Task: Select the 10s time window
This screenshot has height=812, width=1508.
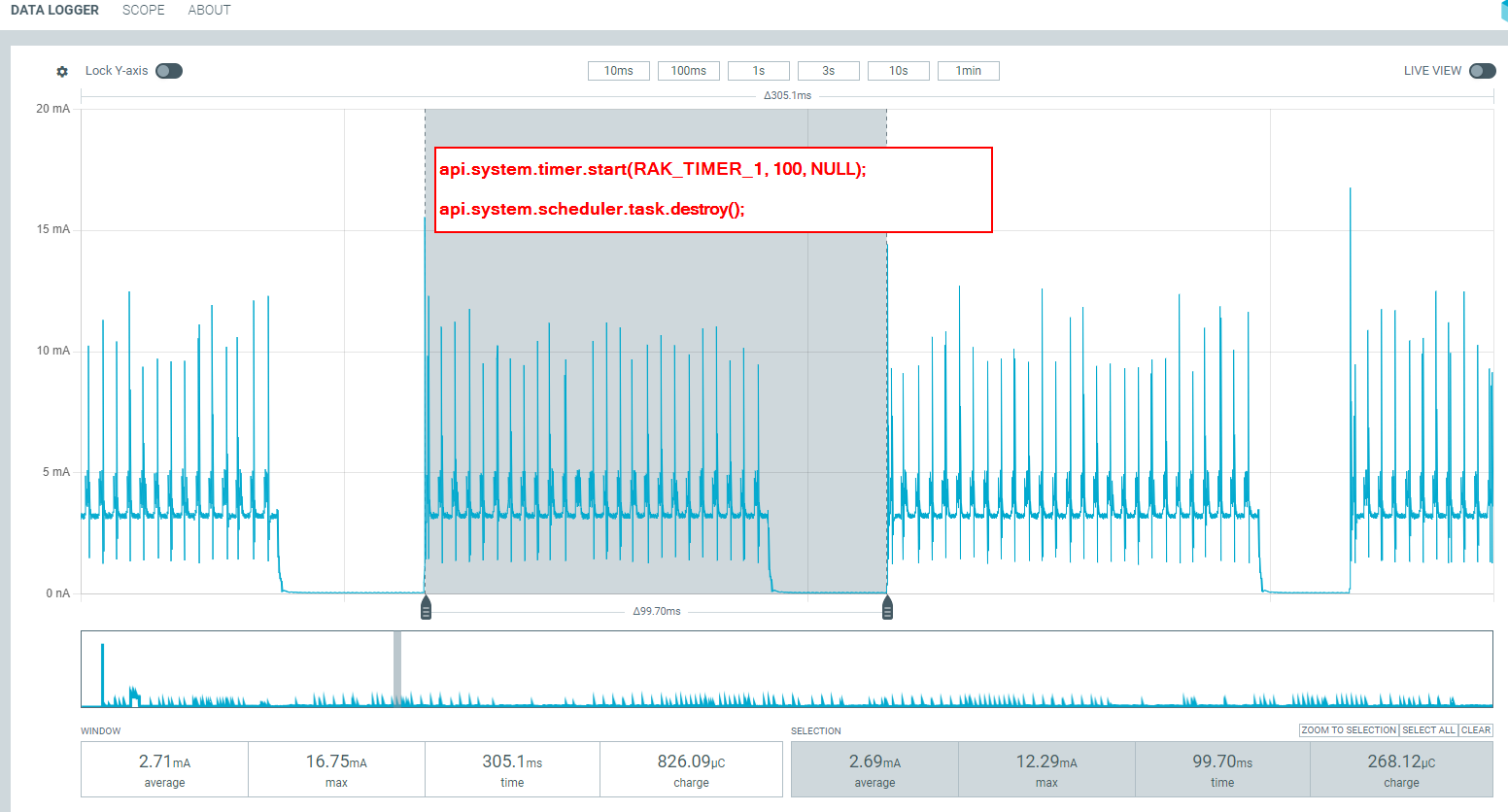Action: click(898, 71)
